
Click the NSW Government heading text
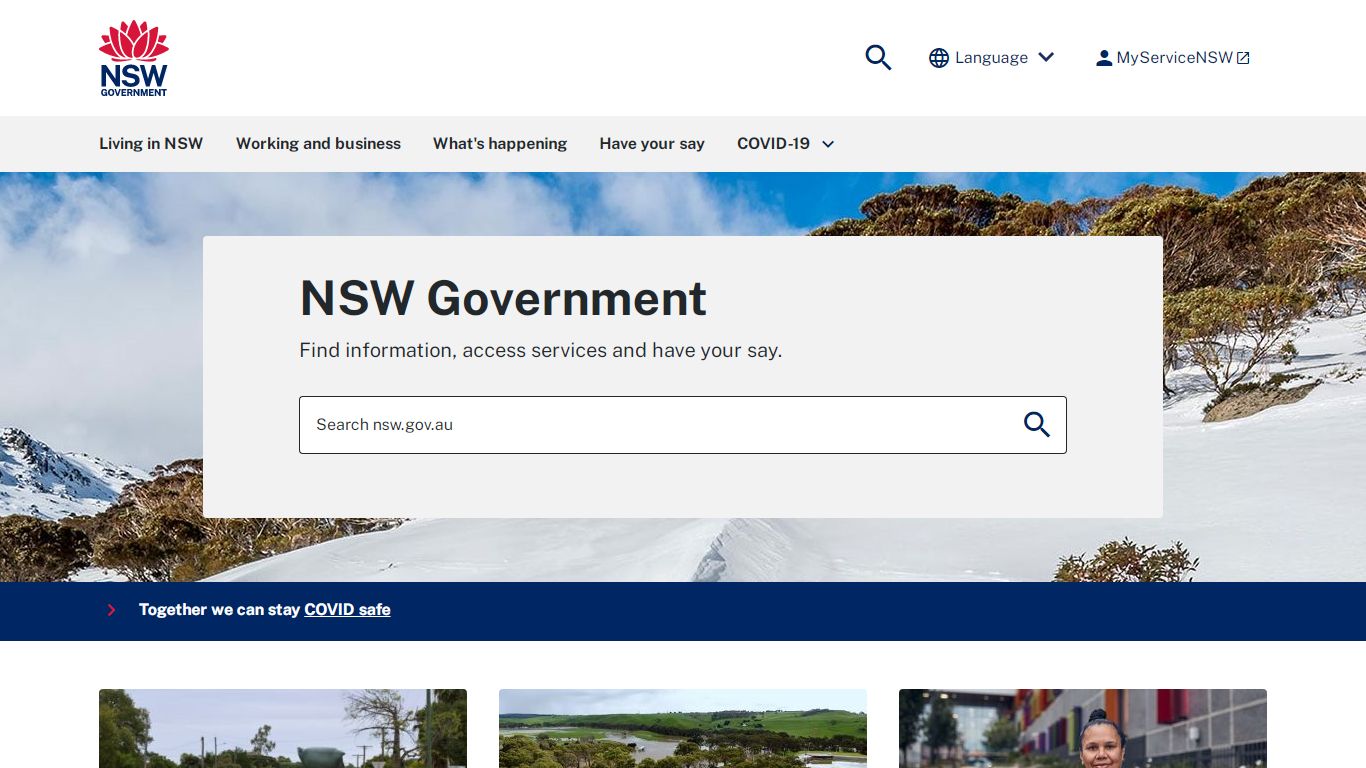pos(503,298)
